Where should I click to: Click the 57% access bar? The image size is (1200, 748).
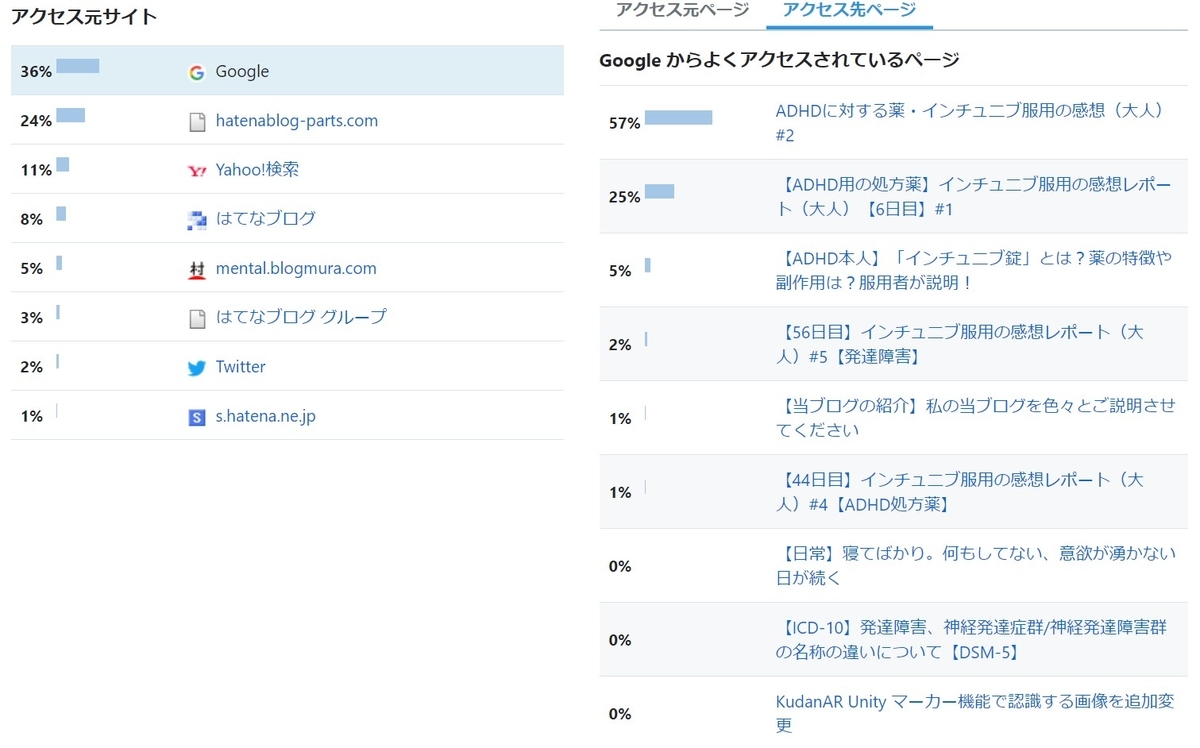[x=678, y=118]
